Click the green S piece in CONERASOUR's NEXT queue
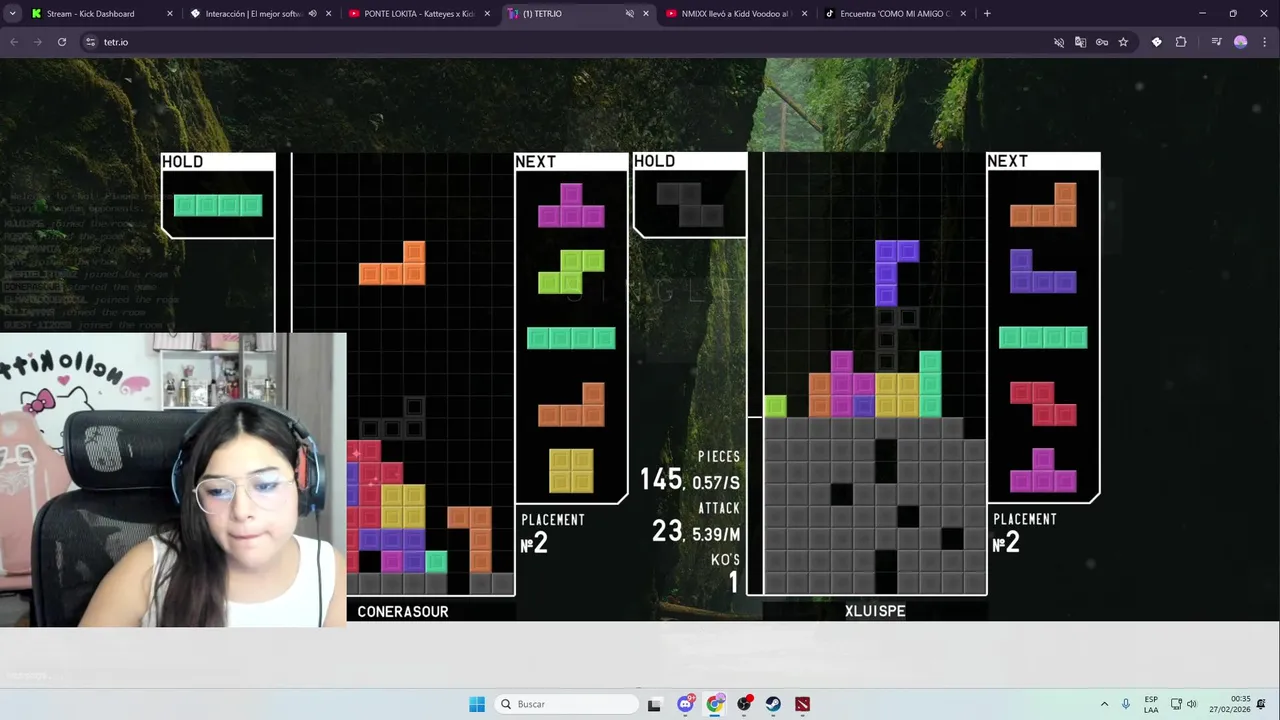This screenshot has width=1280, height=720. click(x=571, y=272)
